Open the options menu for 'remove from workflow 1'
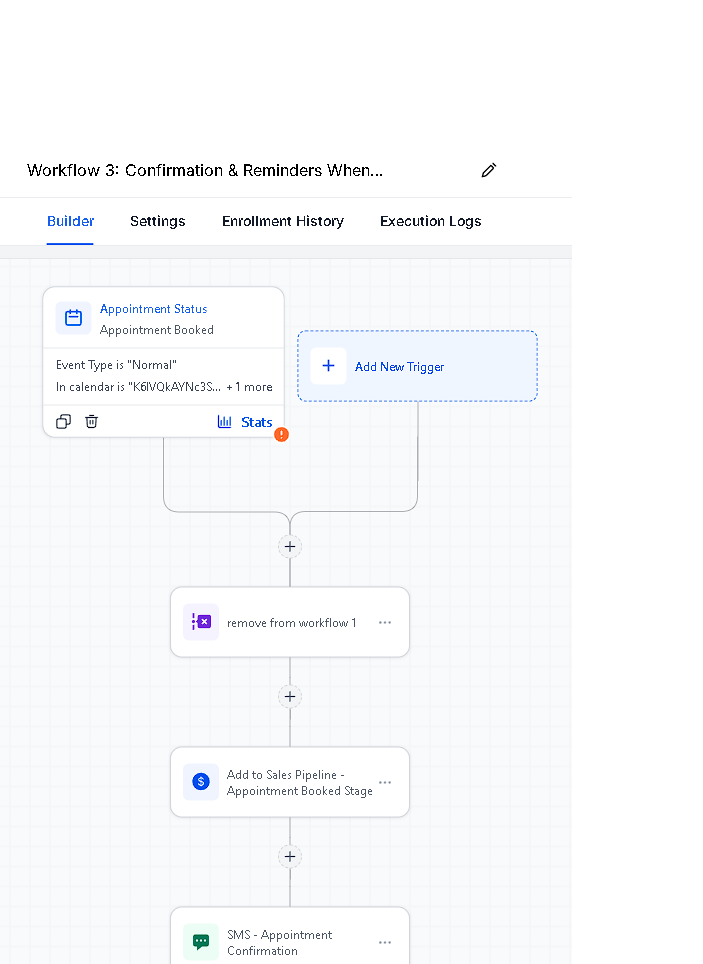The width and height of the screenshot is (703, 964). point(385,622)
